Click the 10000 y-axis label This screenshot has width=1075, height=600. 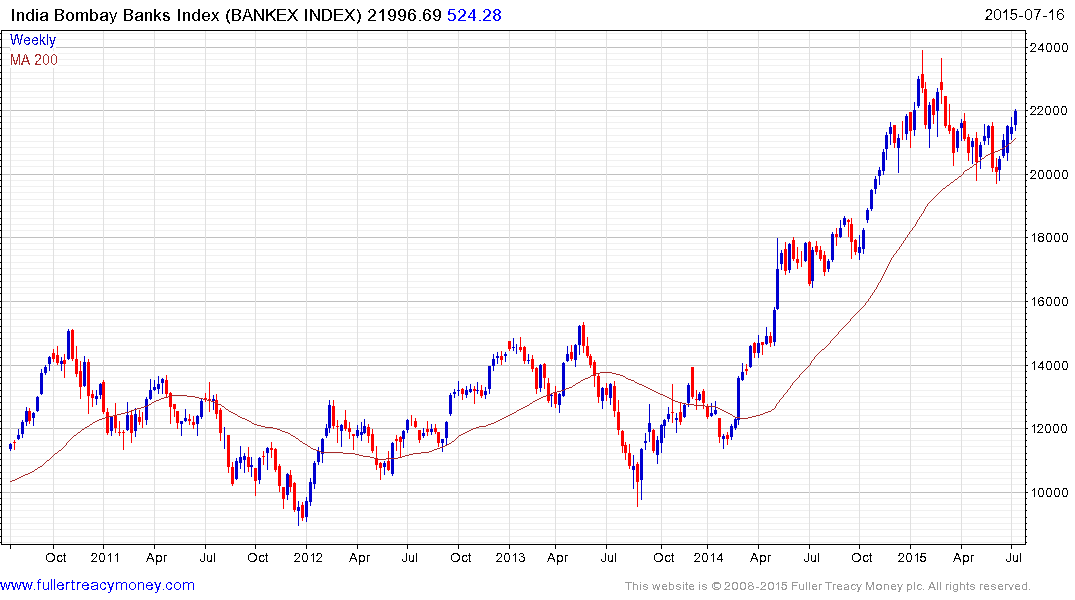(1048, 492)
